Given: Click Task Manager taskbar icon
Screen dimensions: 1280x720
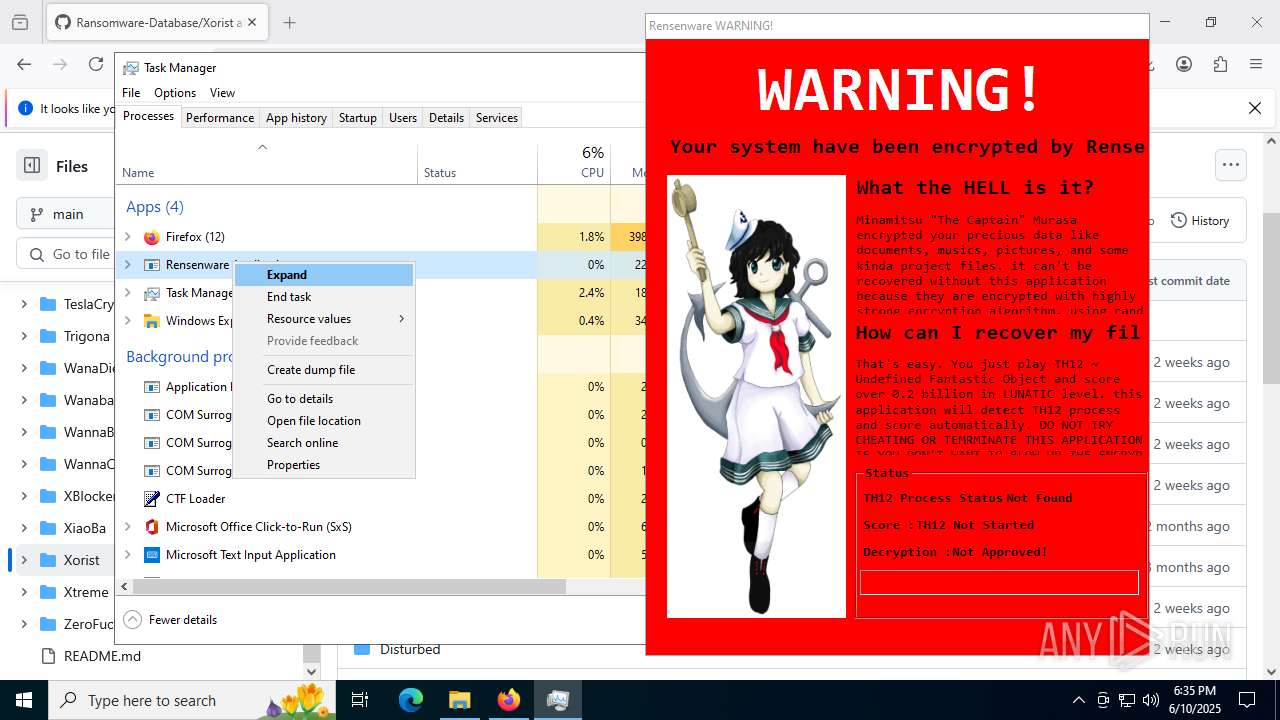Looking at the screenshot, I should tap(558, 700).
